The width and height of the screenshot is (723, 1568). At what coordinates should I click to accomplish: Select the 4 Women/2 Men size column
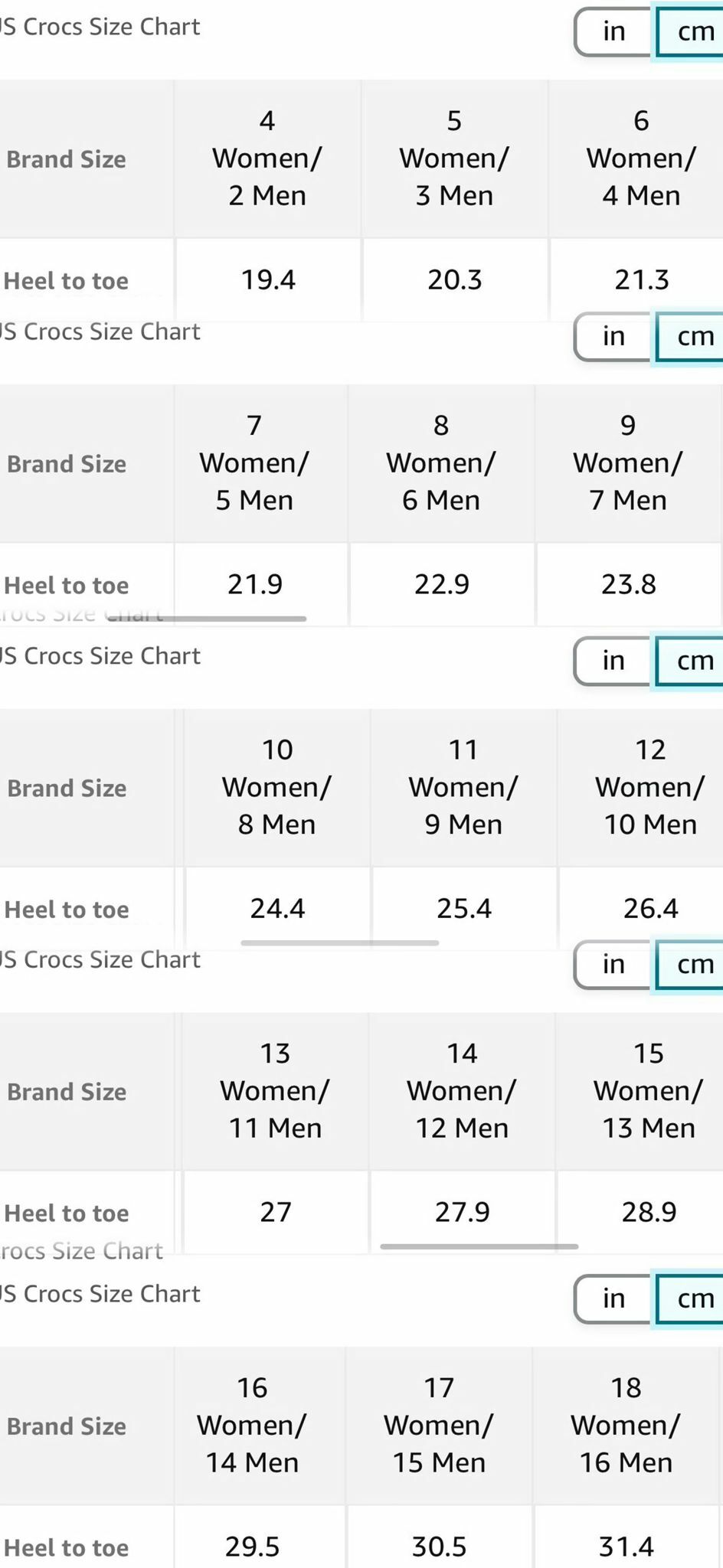(267, 158)
